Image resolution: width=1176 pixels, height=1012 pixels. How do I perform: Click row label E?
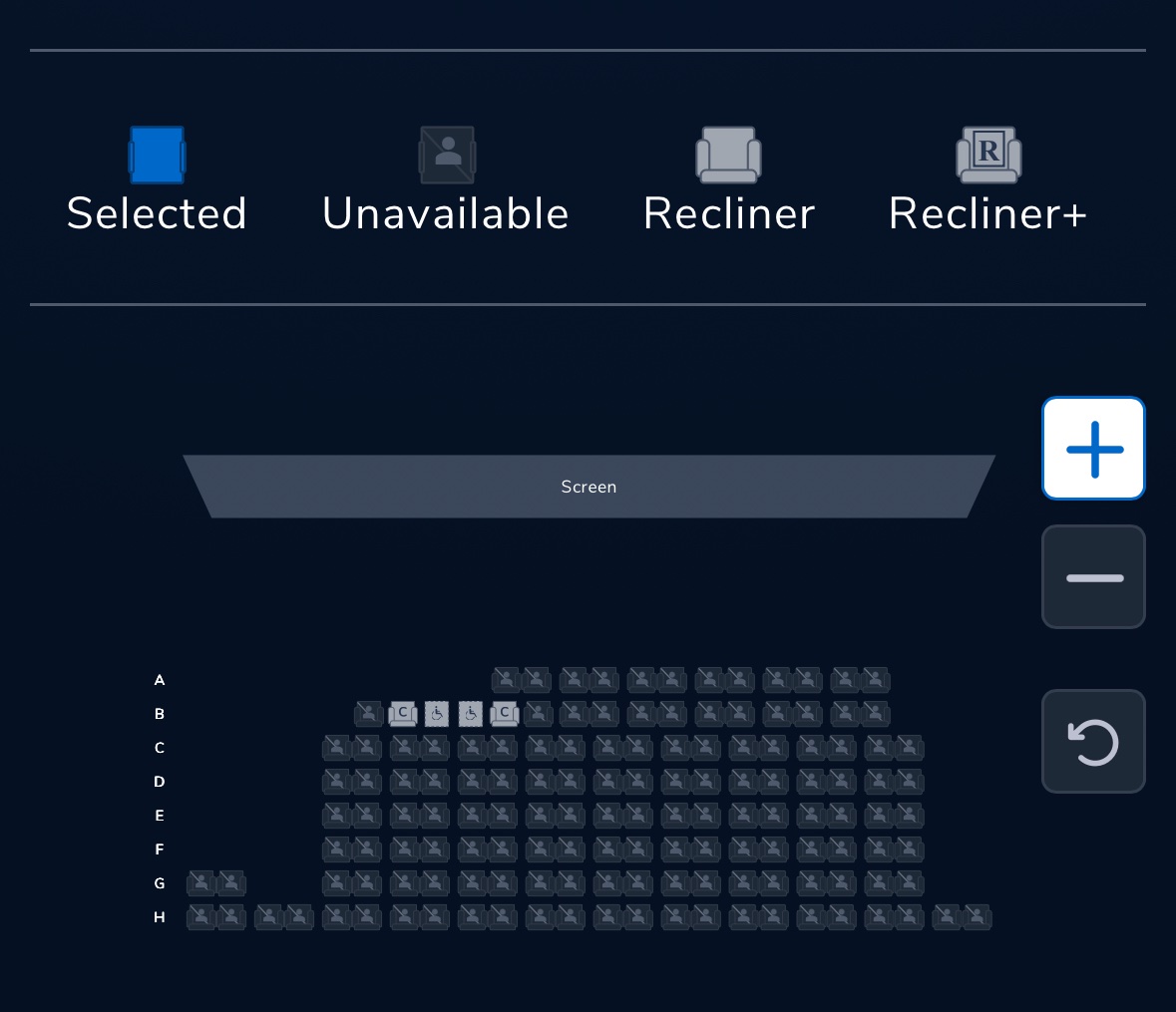(x=159, y=815)
